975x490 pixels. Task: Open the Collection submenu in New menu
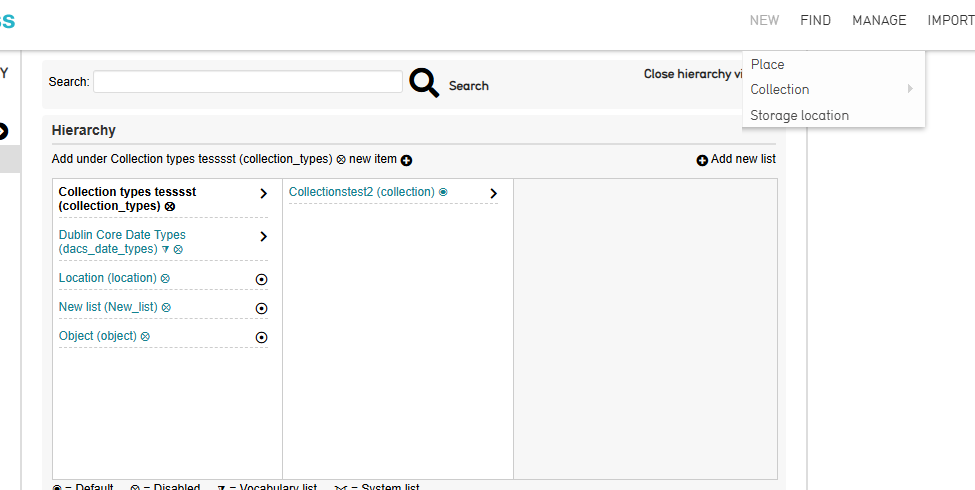pos(780,90)
